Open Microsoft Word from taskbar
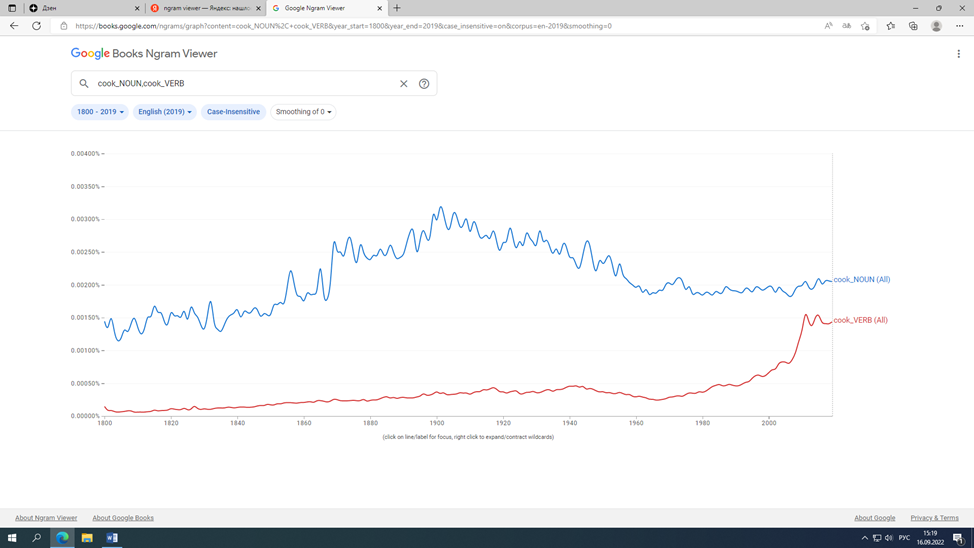The height and width of the screenshot is (548, 974). pyautogui.click(x=112, y=538)
